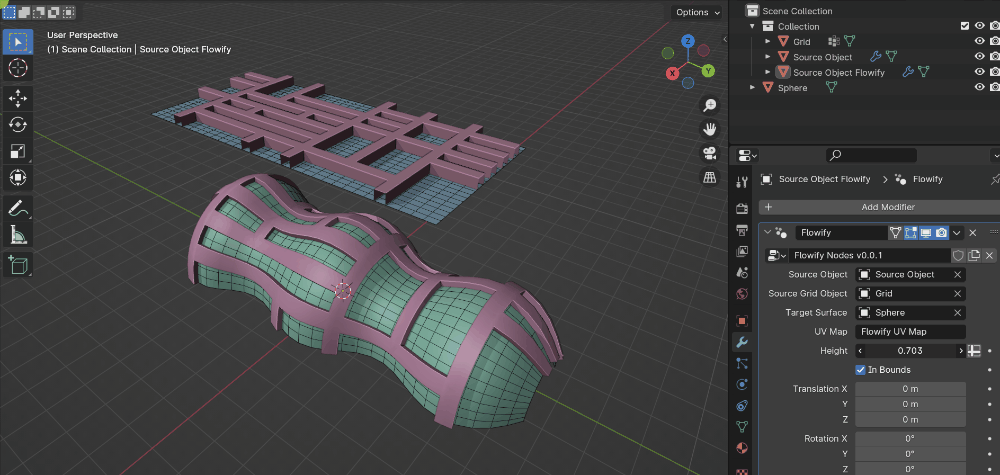
Task: Select the Annotate pencil tool
Action: pos(18,208)
